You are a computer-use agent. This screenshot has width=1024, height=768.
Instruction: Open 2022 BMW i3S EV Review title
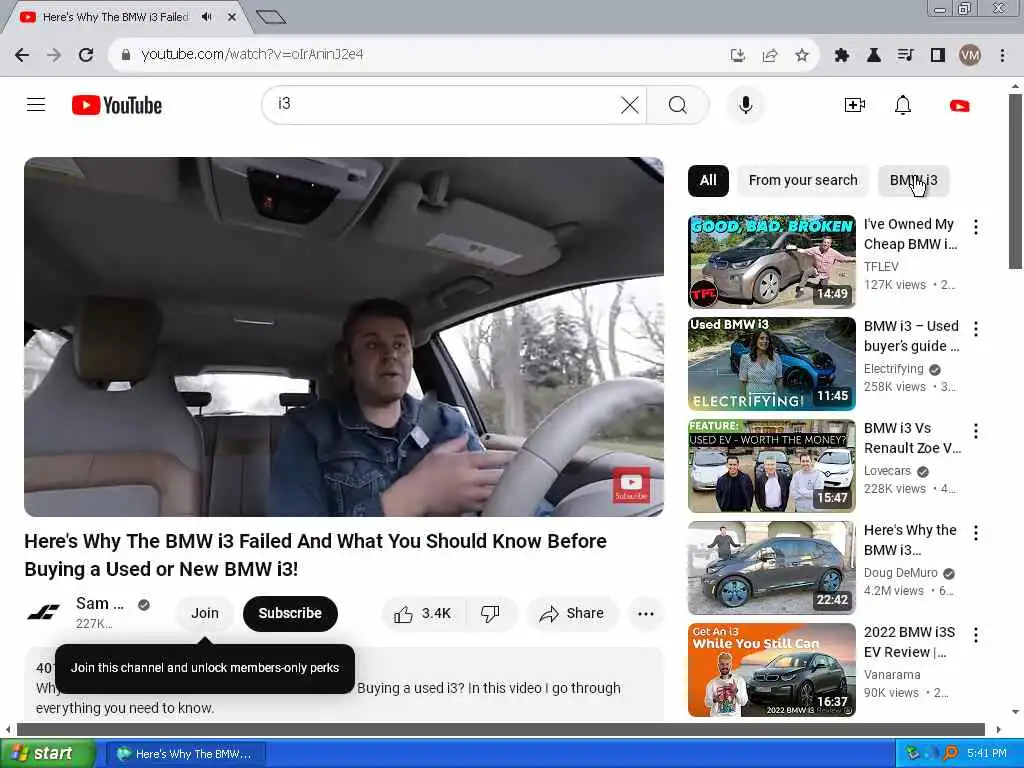coord(909,641)
